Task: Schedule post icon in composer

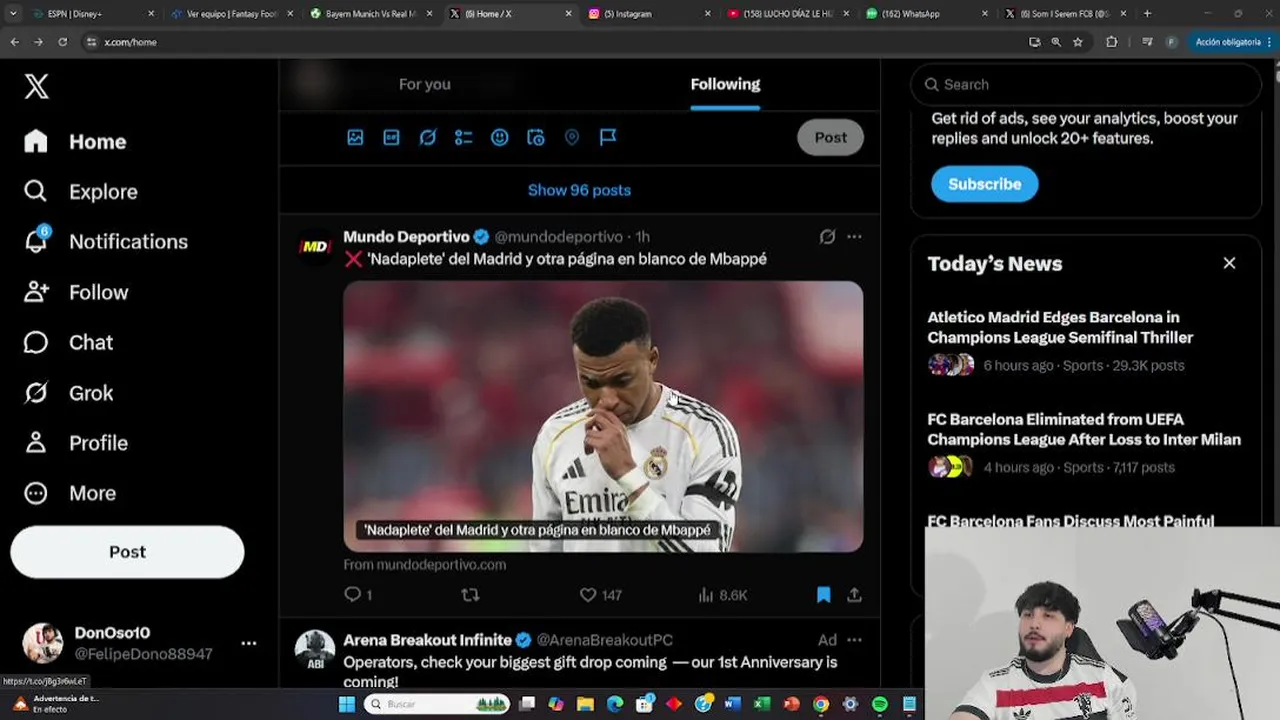Action: coord(535,137)
